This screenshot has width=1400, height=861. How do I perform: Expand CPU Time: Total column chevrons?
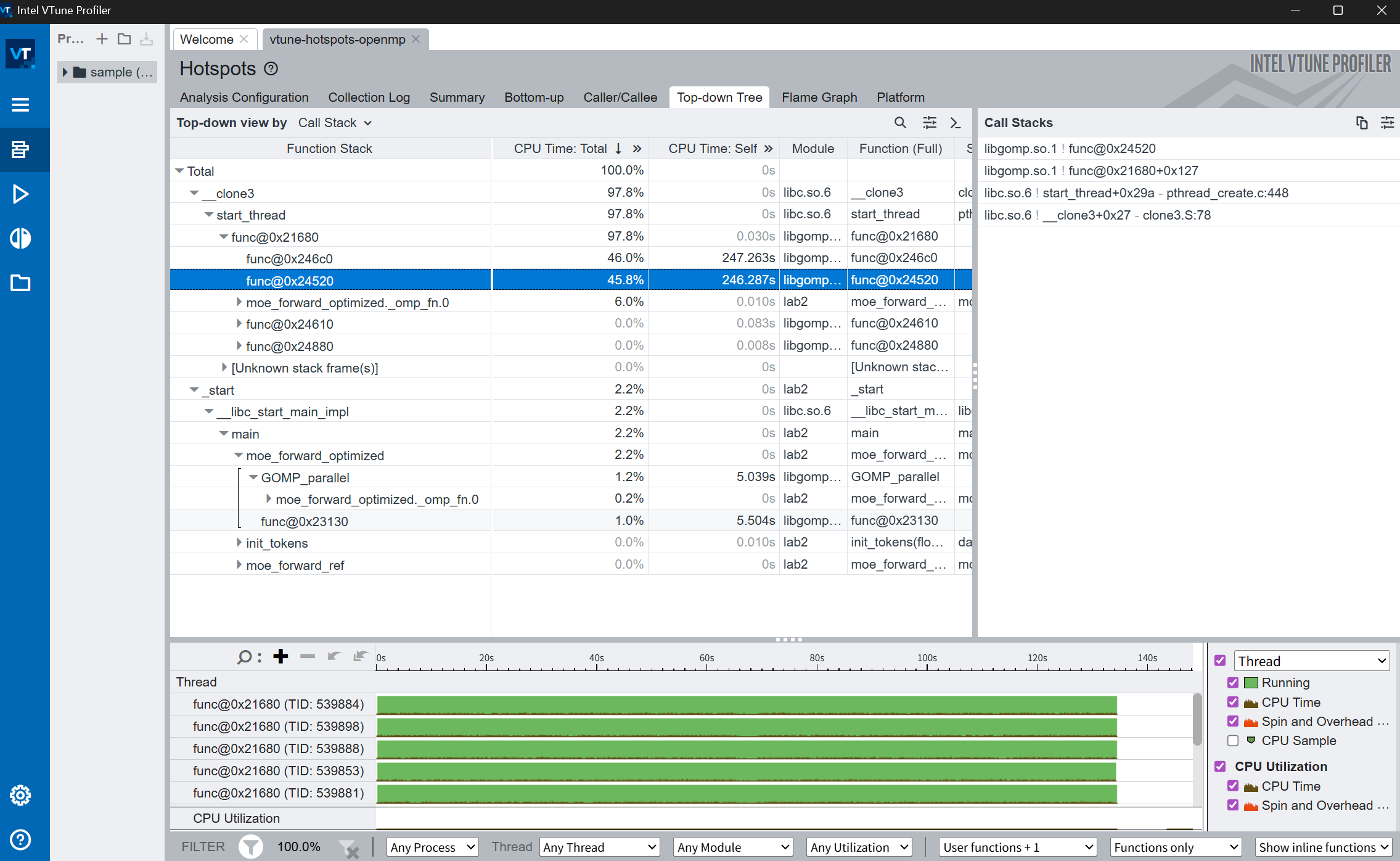pyautogui.click(x=637, y=149)
